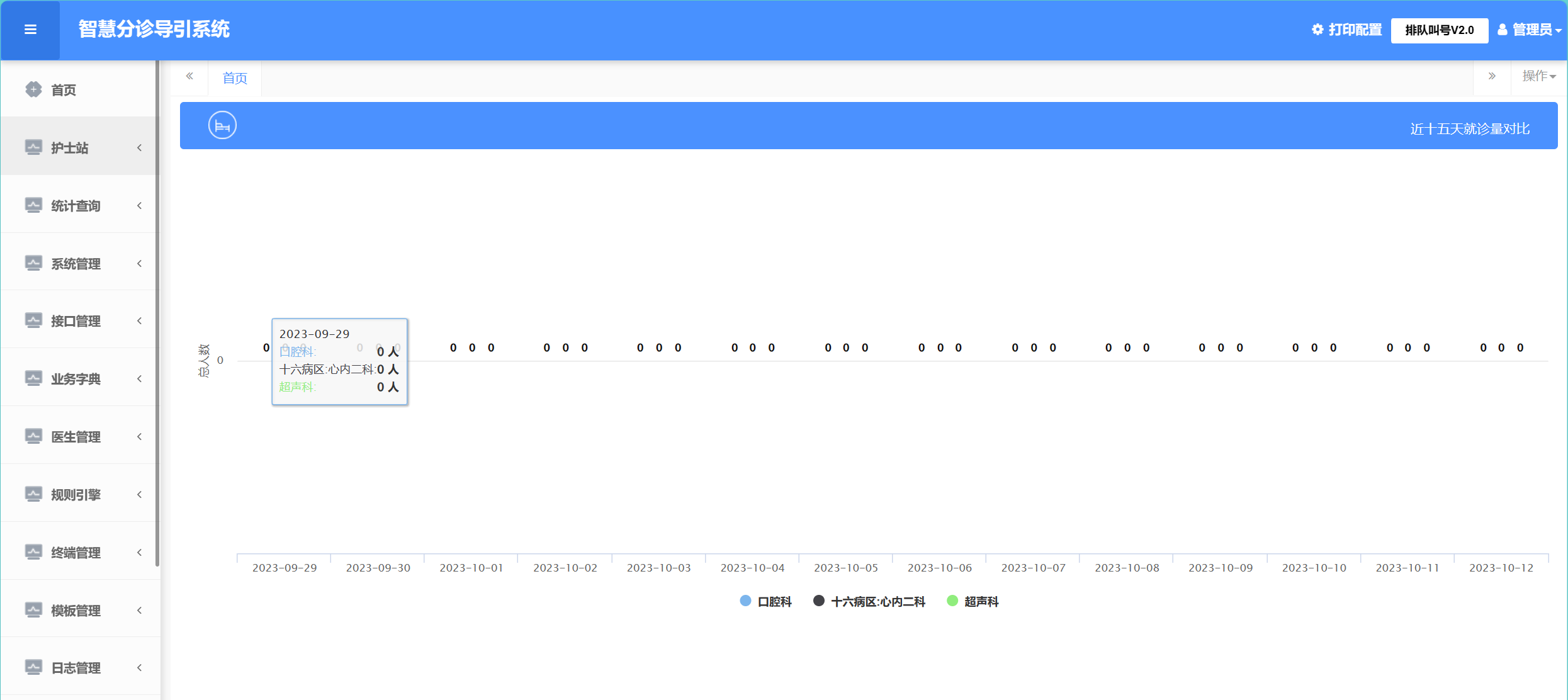This screenshot has height=700, width=1568.
Task: Click the 2023-09-30 axis label
Action: (x=378, y=568)
